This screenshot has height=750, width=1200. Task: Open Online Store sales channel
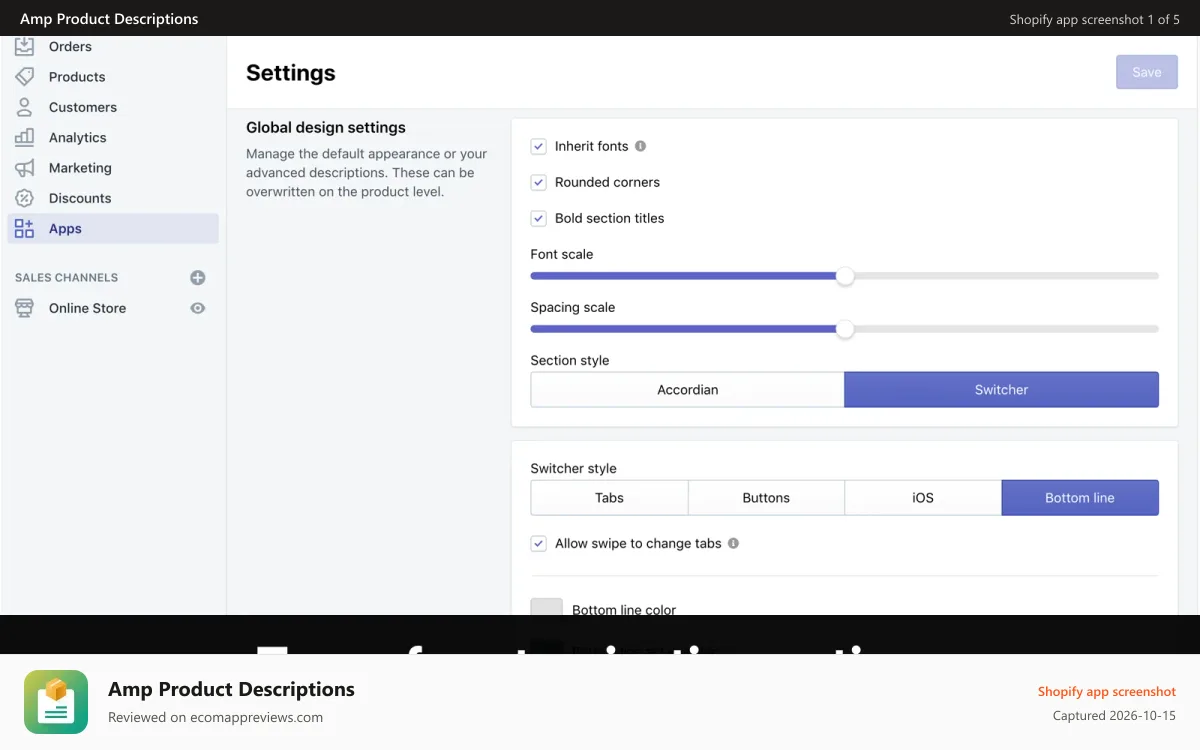click(87, 308)
